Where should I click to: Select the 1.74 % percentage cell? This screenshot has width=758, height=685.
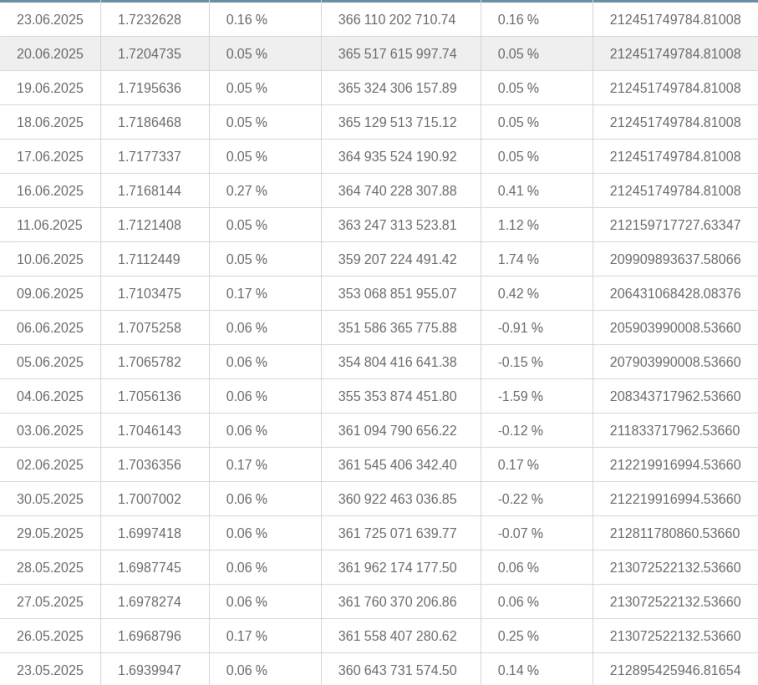[x=518, y=259]
